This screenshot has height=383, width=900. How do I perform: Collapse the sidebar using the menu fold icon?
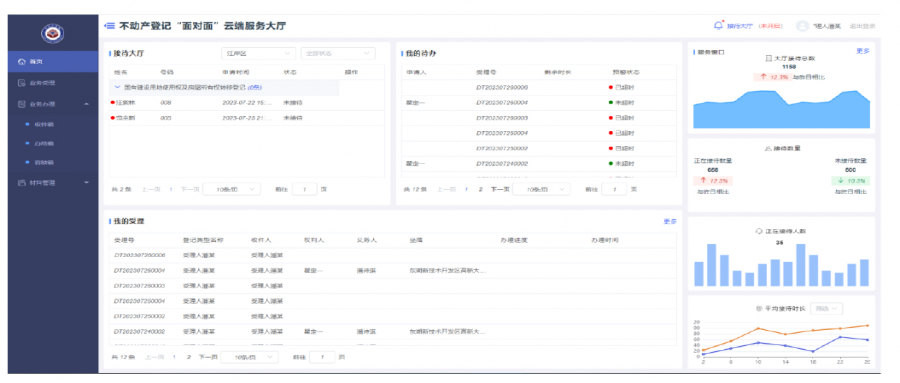tap(109, 26)
